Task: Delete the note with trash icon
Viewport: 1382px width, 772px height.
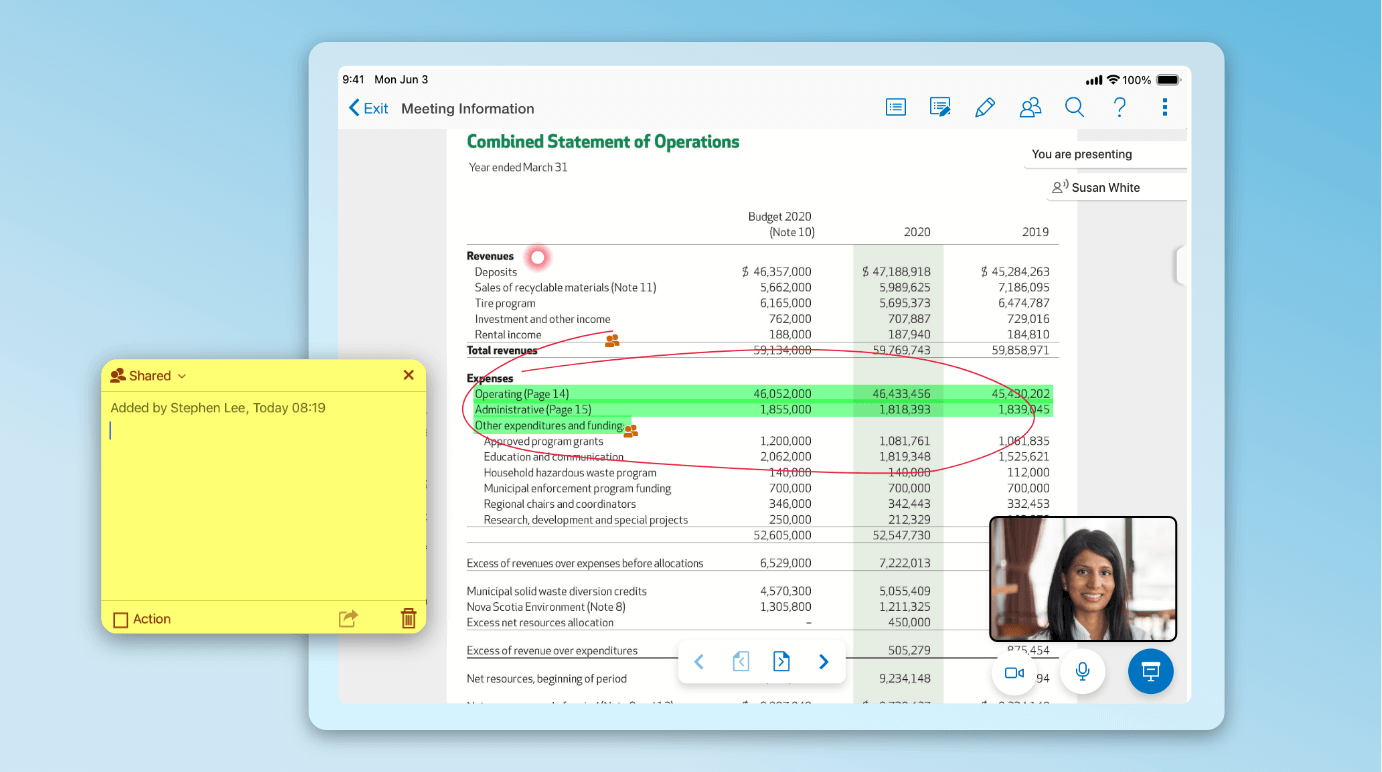Action: 408,619
